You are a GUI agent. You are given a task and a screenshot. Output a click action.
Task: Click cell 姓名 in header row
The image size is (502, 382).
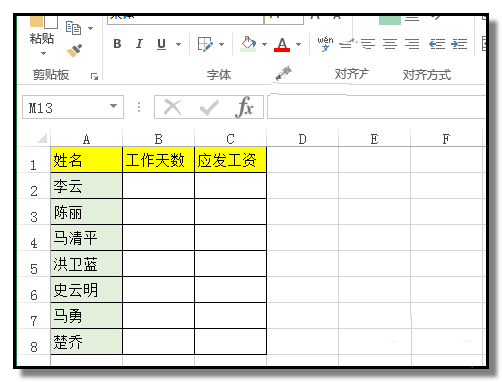[86, 160]
